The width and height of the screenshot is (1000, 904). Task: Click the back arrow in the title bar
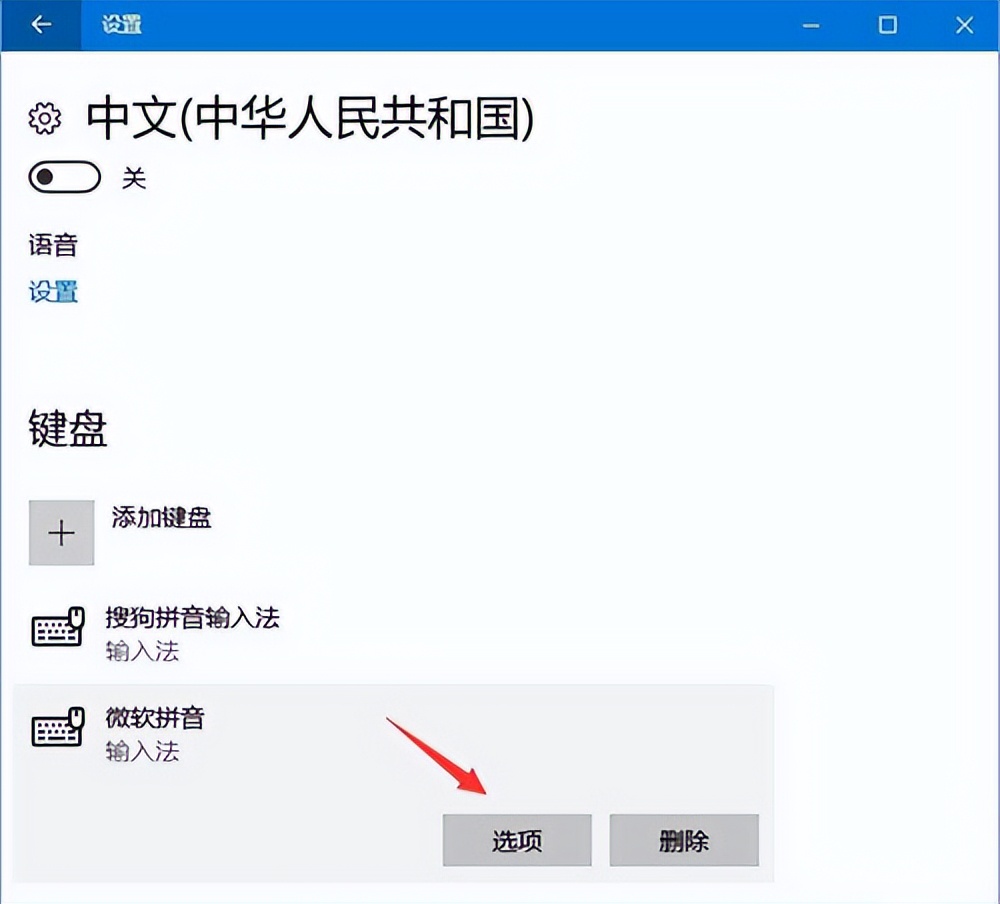click(40, 24)
